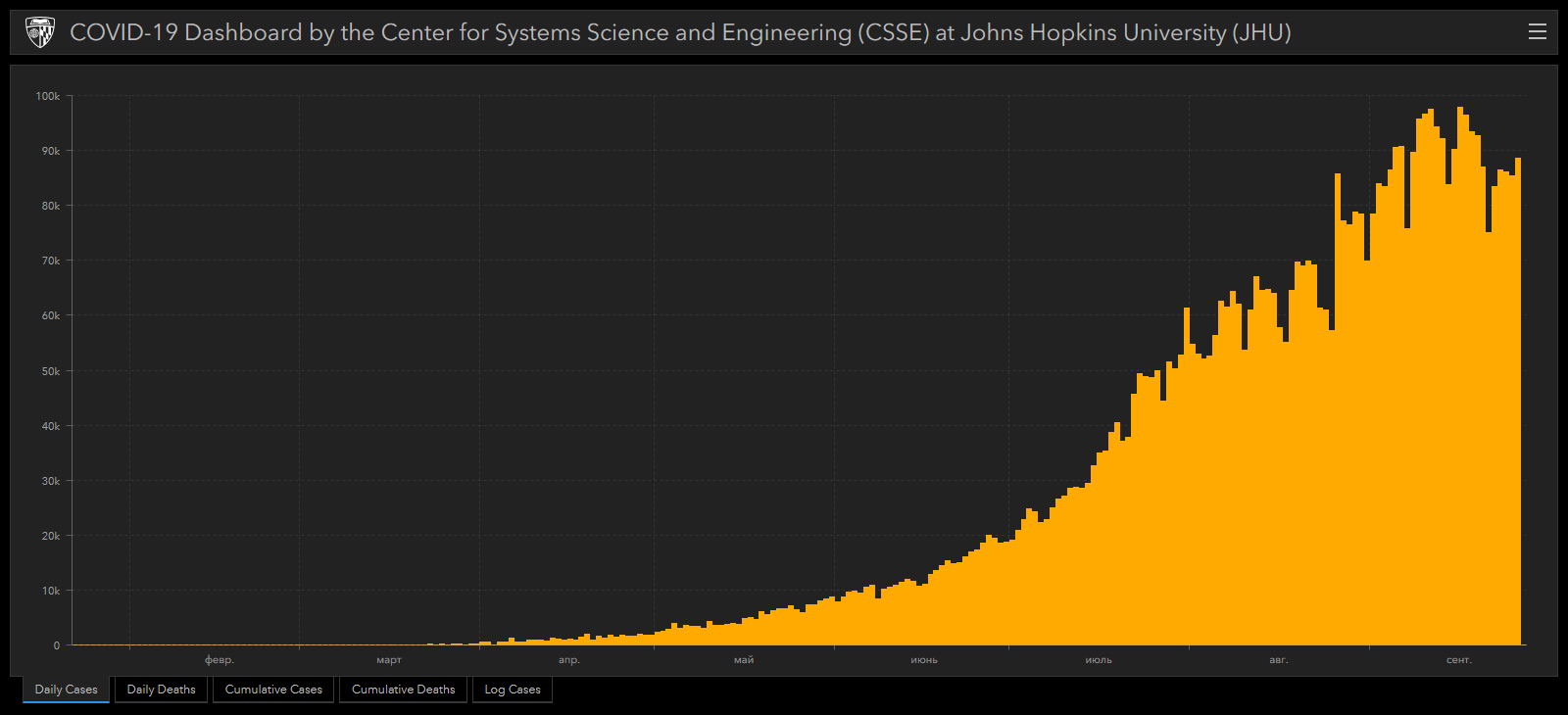The width and height of the screenshot is (1568, 715).
Task: Click the 100k y-axis label
Action: [48, 96]
